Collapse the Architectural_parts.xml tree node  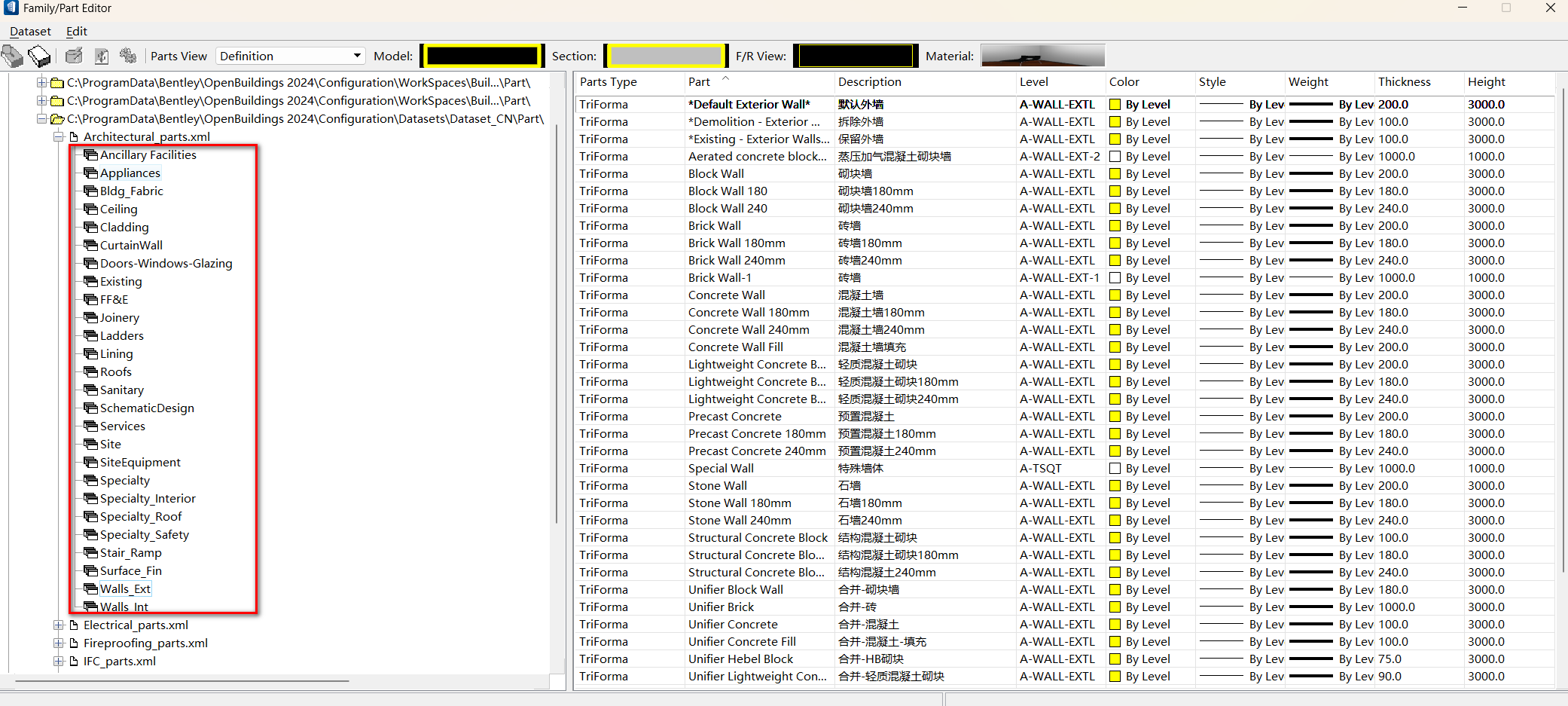pyautogui.click(x=59, y=136)
